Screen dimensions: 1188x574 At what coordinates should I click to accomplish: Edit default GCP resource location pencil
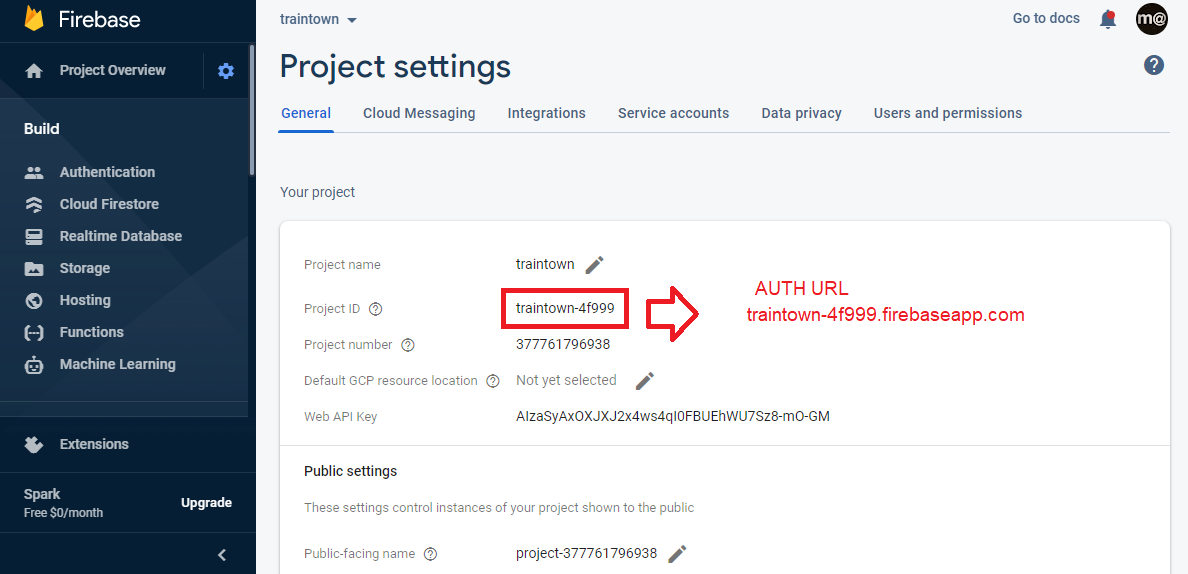click(x=645, y=381)
